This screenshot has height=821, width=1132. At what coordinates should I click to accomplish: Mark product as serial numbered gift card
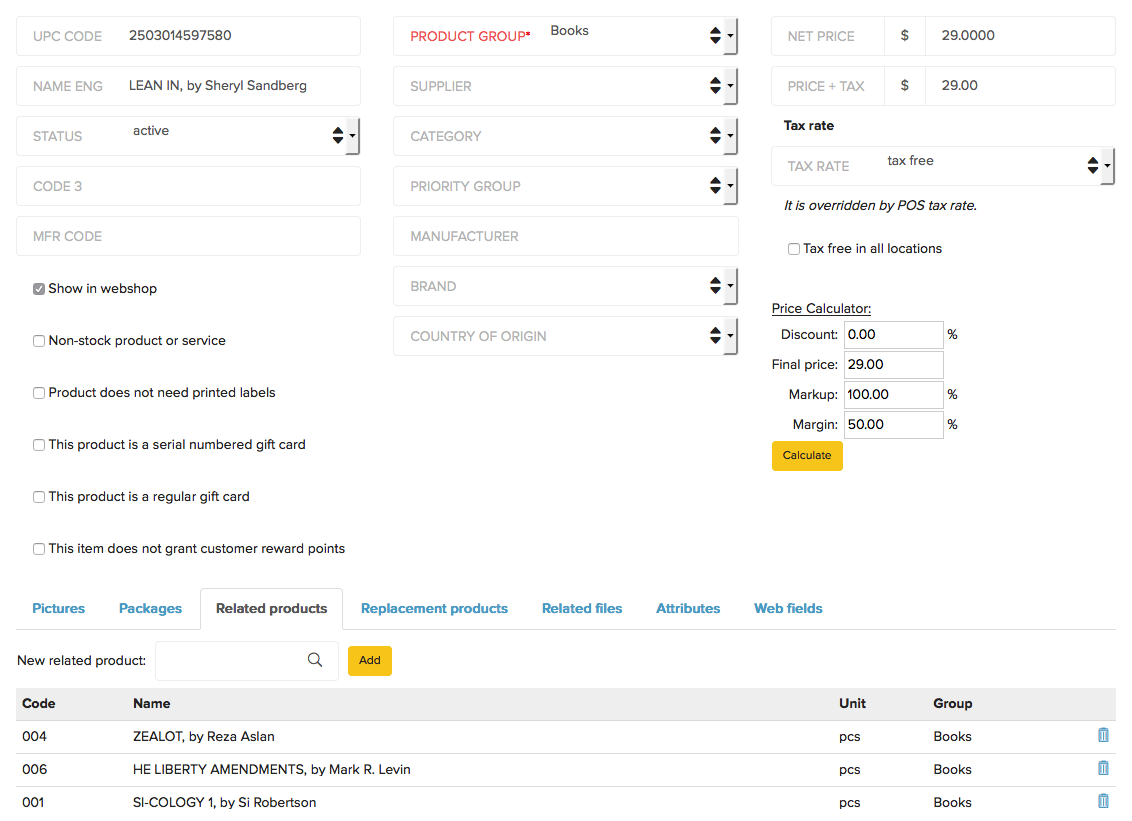pos(39,445)
